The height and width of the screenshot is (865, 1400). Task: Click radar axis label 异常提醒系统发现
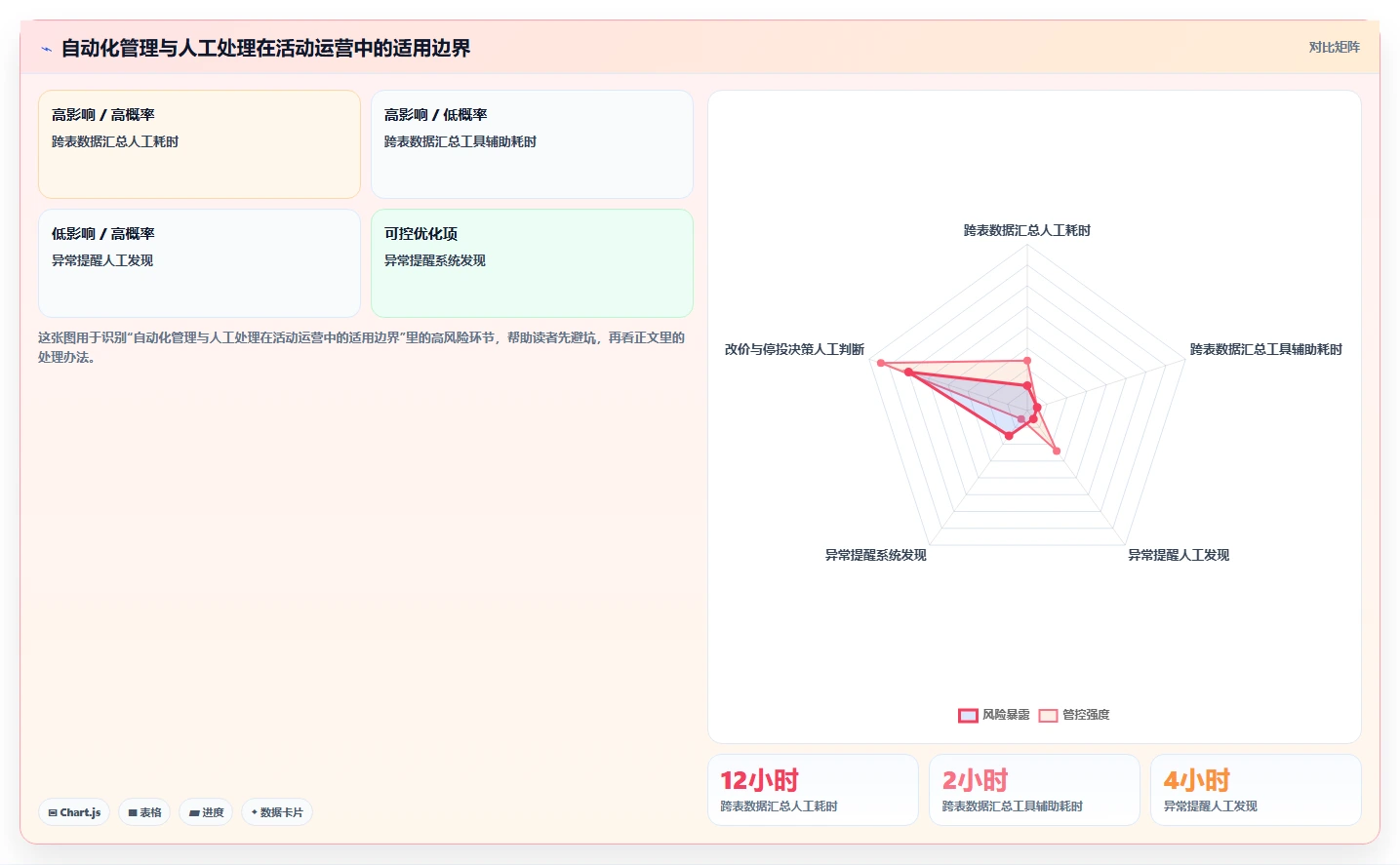click(876, 555)
